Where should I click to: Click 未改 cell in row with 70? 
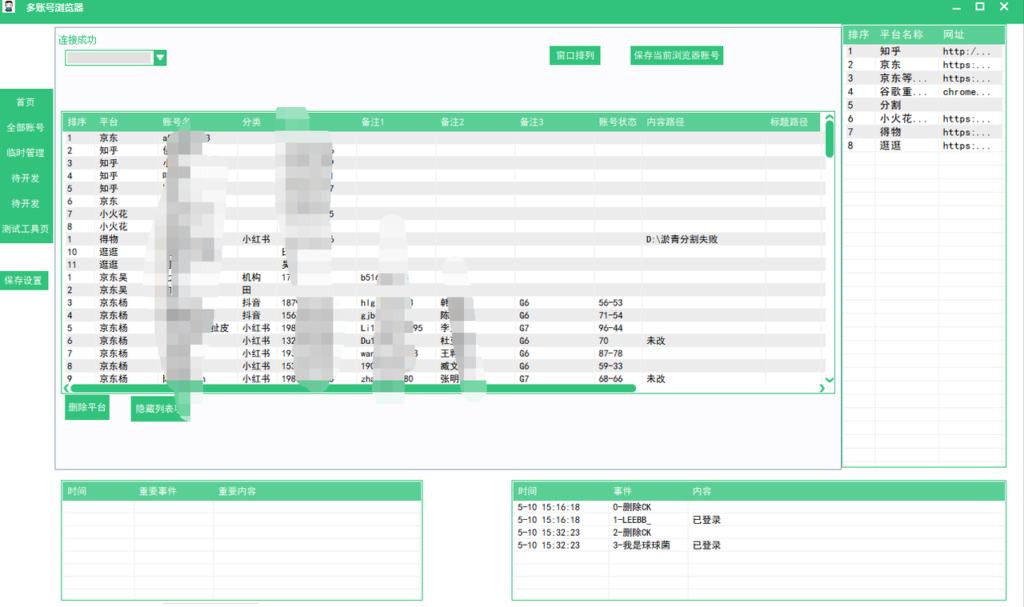pyautogui.click(x=656, y=341)
